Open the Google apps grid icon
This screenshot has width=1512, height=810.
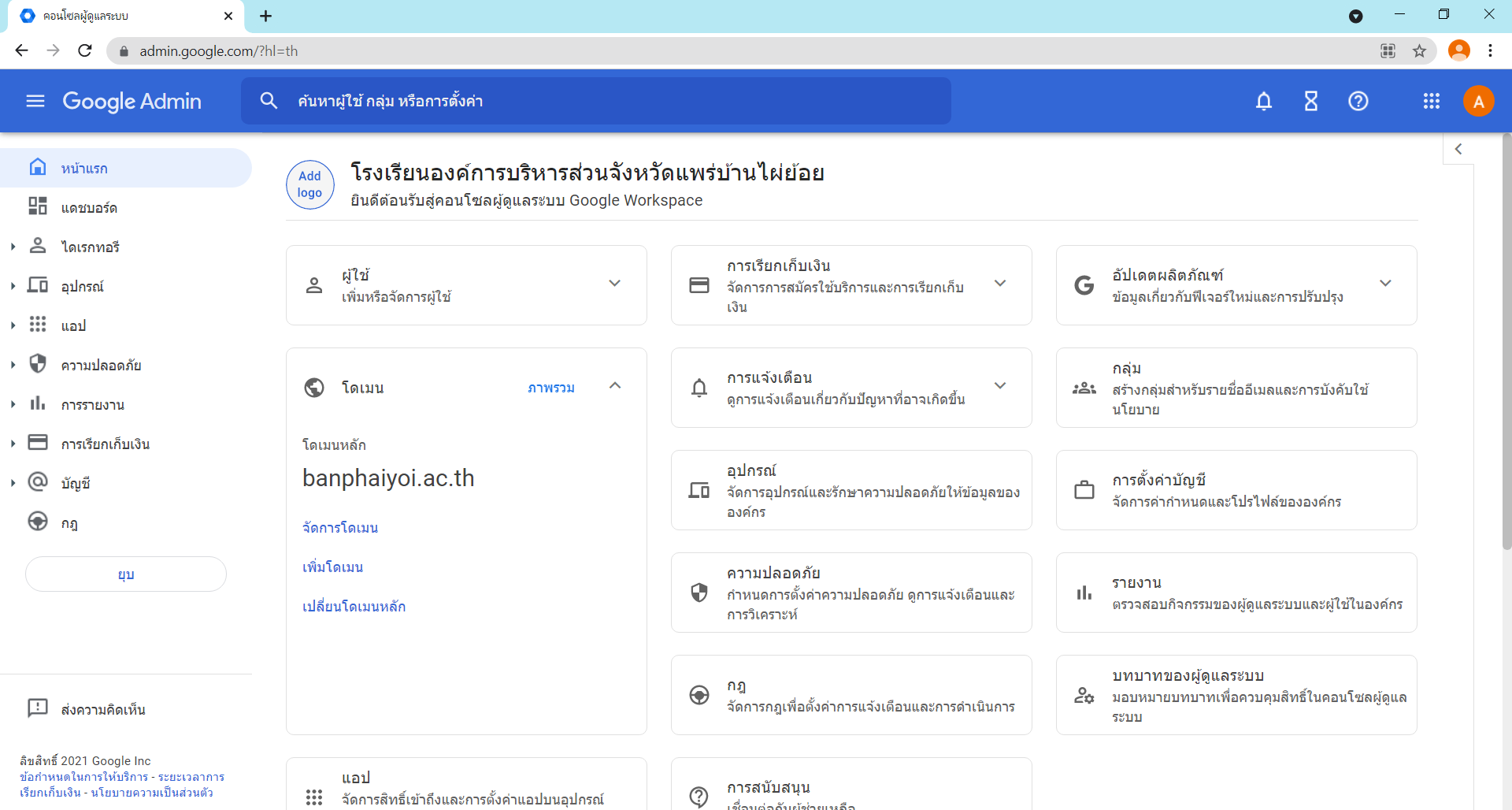coord(1432,101)
